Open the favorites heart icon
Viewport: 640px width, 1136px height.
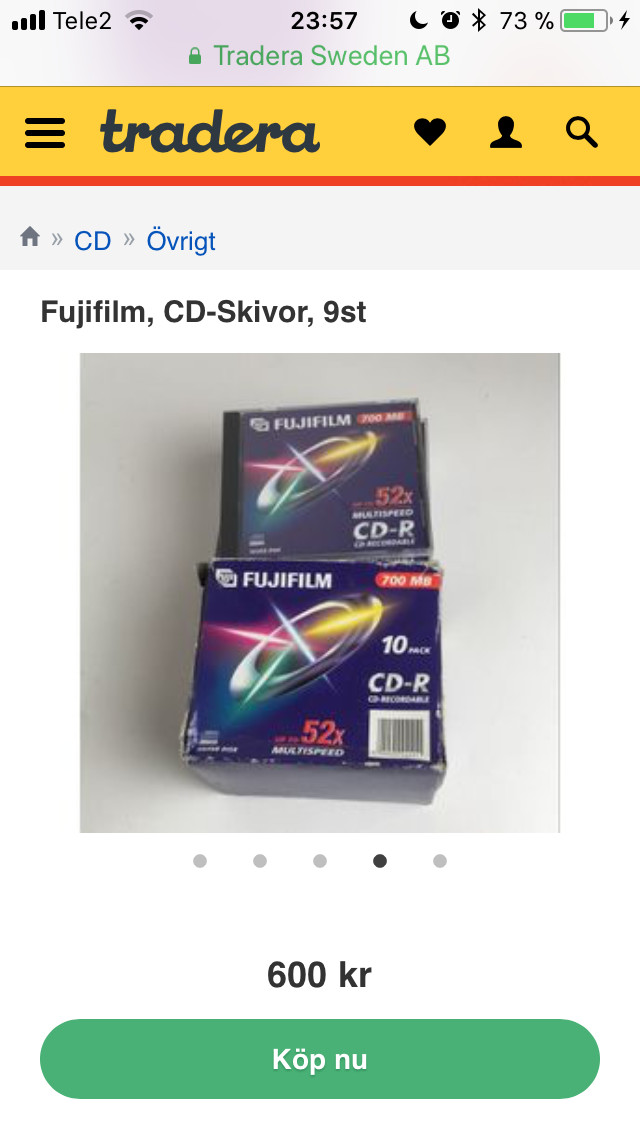coord(430,133)
